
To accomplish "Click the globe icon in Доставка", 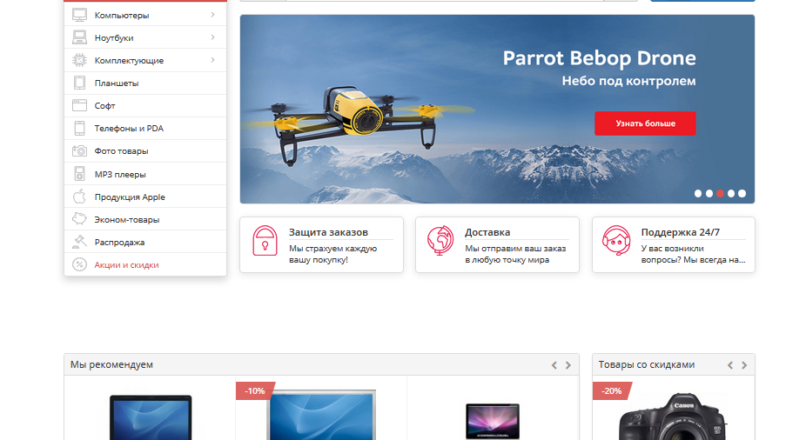I will click(x=441, y=241).
